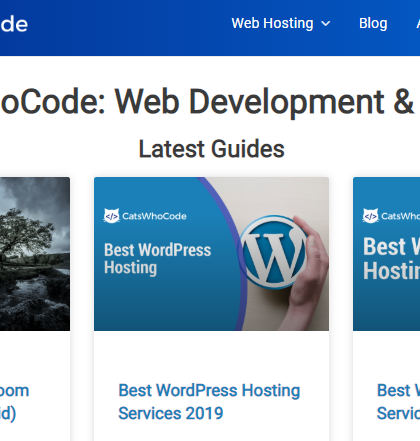Click the 'Latest Guides' heading

click(211, 149)
